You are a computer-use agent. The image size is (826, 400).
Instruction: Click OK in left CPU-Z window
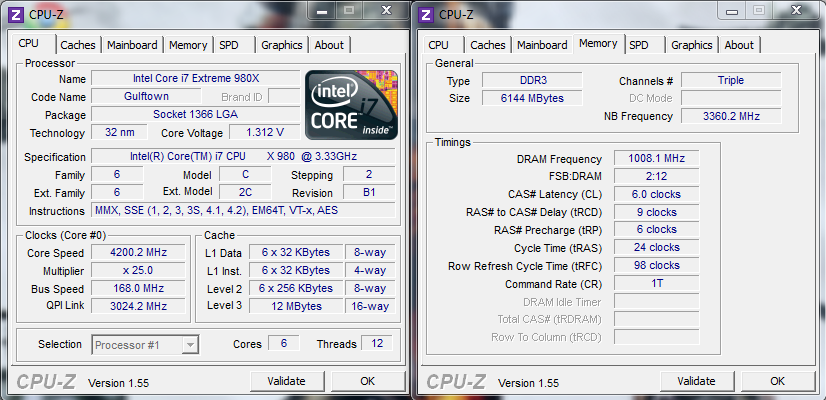click(368, 381)
